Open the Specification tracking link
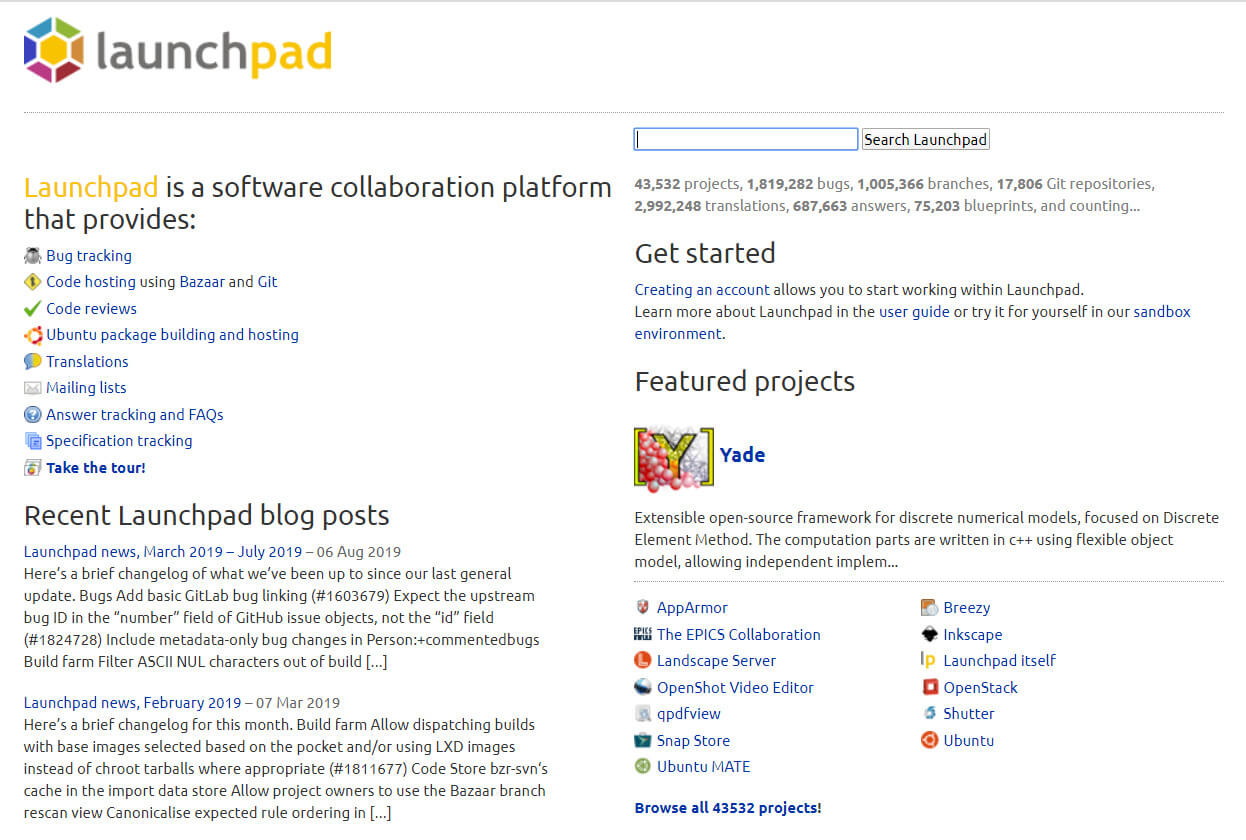1246x840 pixels. pos(119,441)
